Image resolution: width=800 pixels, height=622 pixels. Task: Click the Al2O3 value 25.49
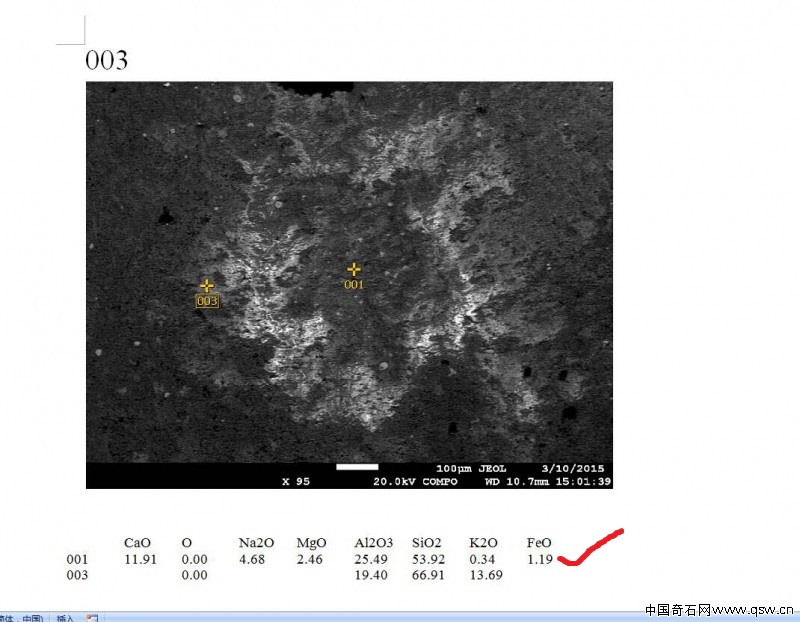click(371, 559)
